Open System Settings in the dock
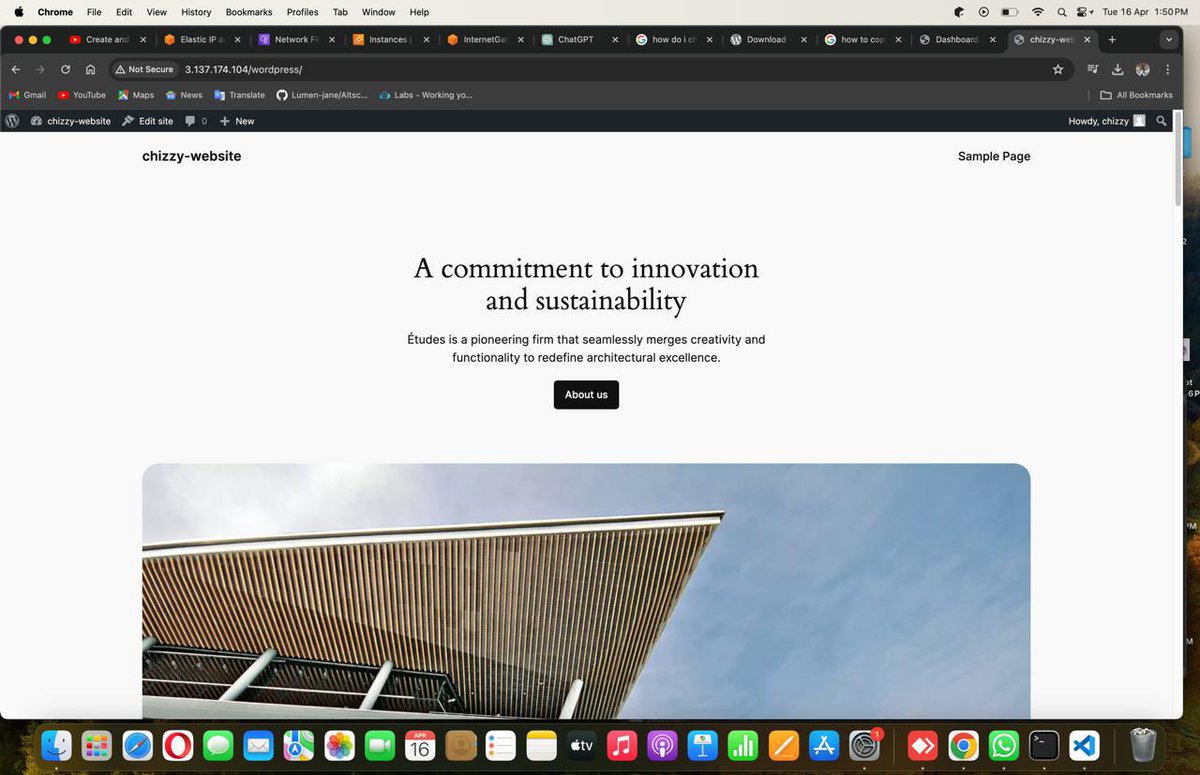 864,745
